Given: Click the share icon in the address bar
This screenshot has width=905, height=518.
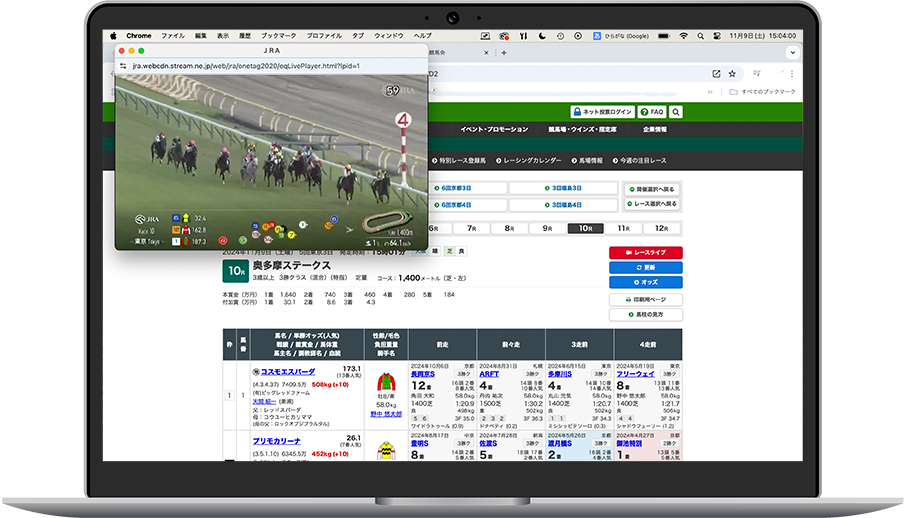Looking at the screenshot, I should [x=716, y=73].
